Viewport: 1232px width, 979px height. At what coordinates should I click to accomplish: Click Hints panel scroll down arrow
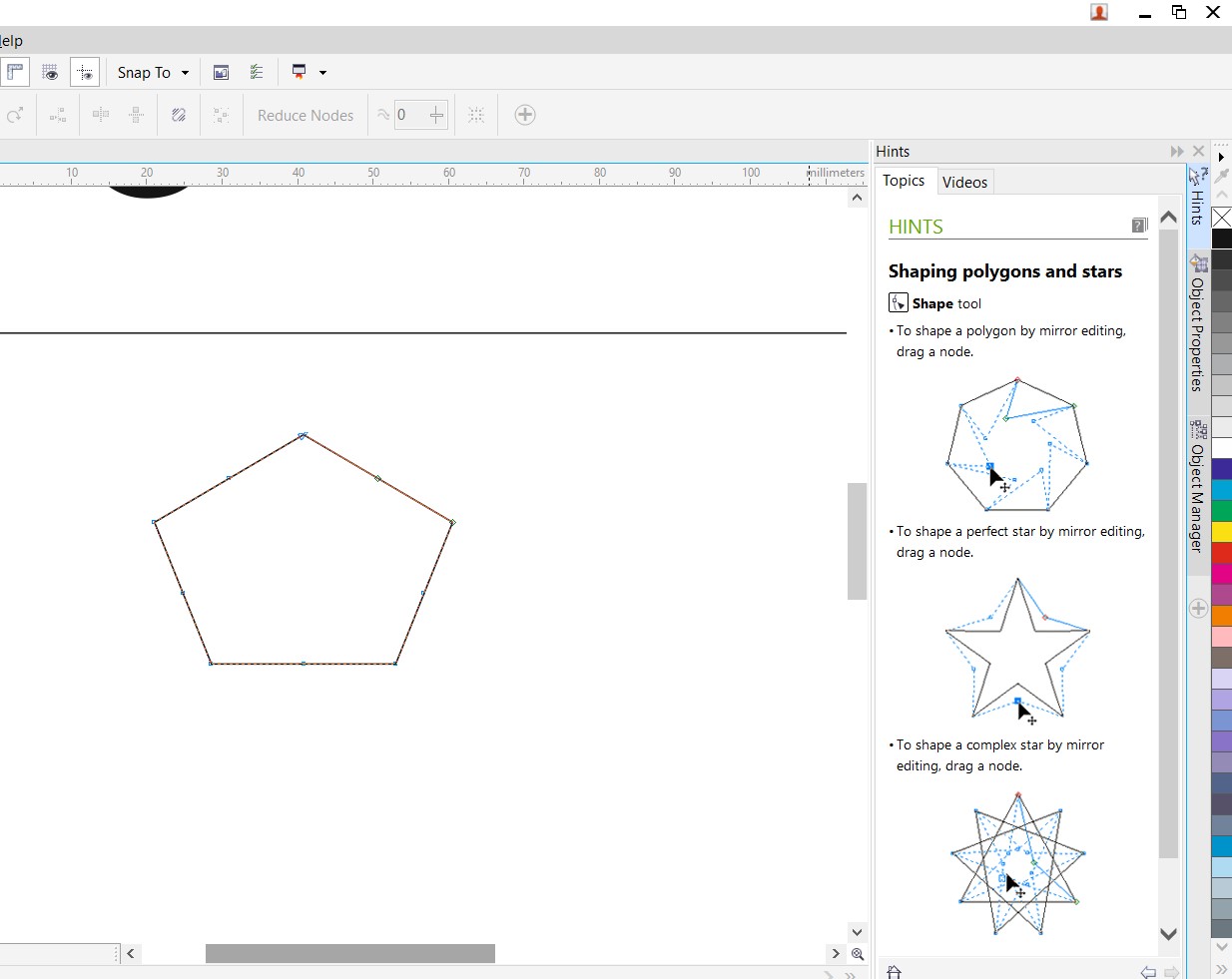point(1168,934)
